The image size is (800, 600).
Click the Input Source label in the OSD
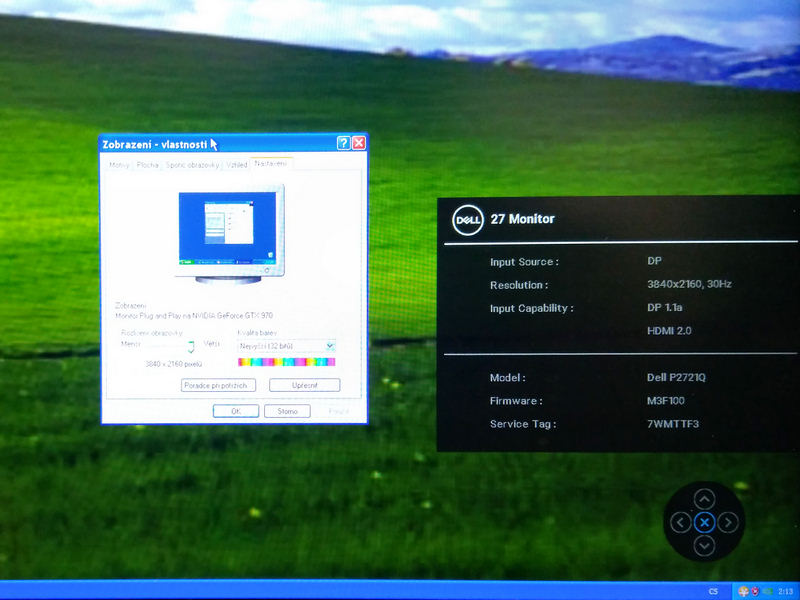click(524, 262)
